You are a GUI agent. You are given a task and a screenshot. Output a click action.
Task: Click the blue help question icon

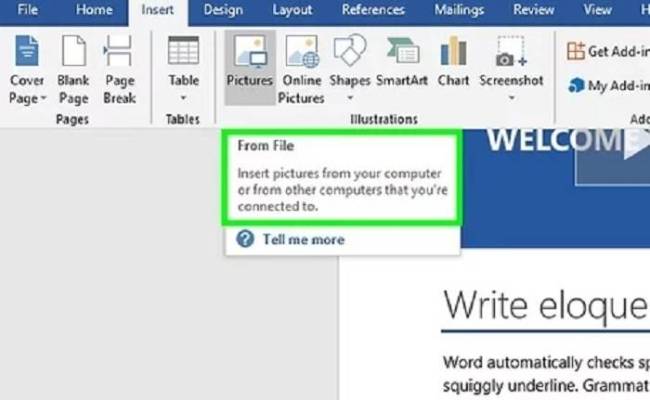pos(245,239)
